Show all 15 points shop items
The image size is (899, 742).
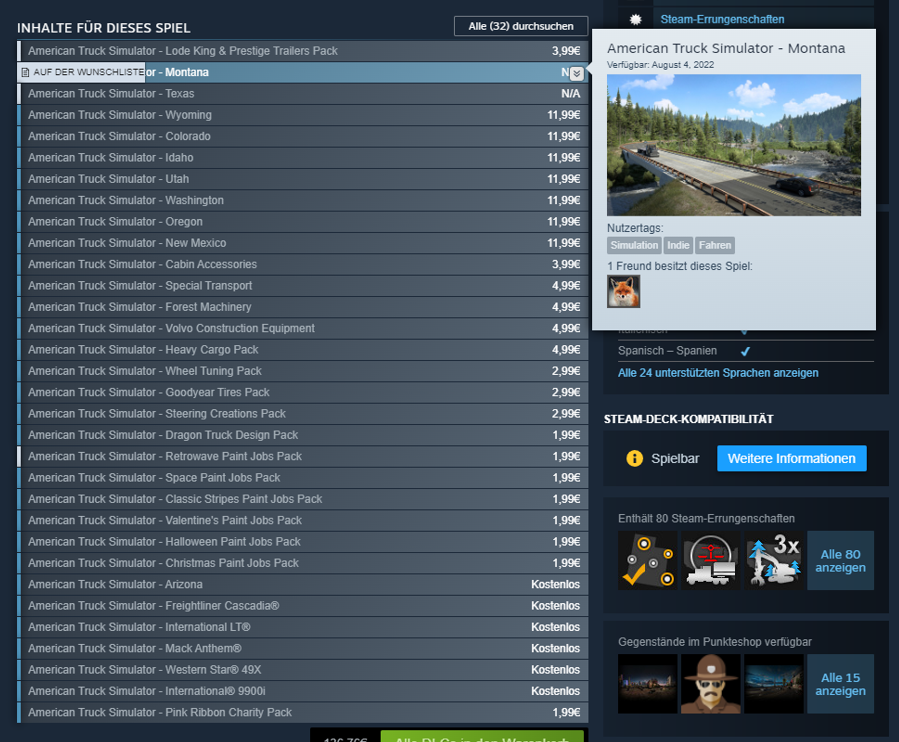point(841,684)
